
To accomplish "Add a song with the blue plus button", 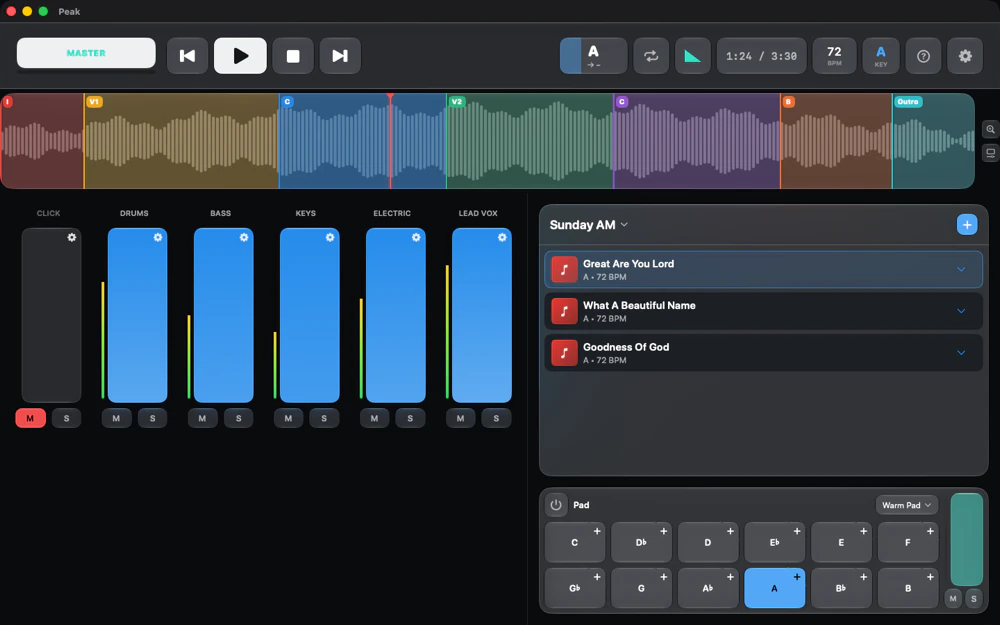I will point(967,224).
